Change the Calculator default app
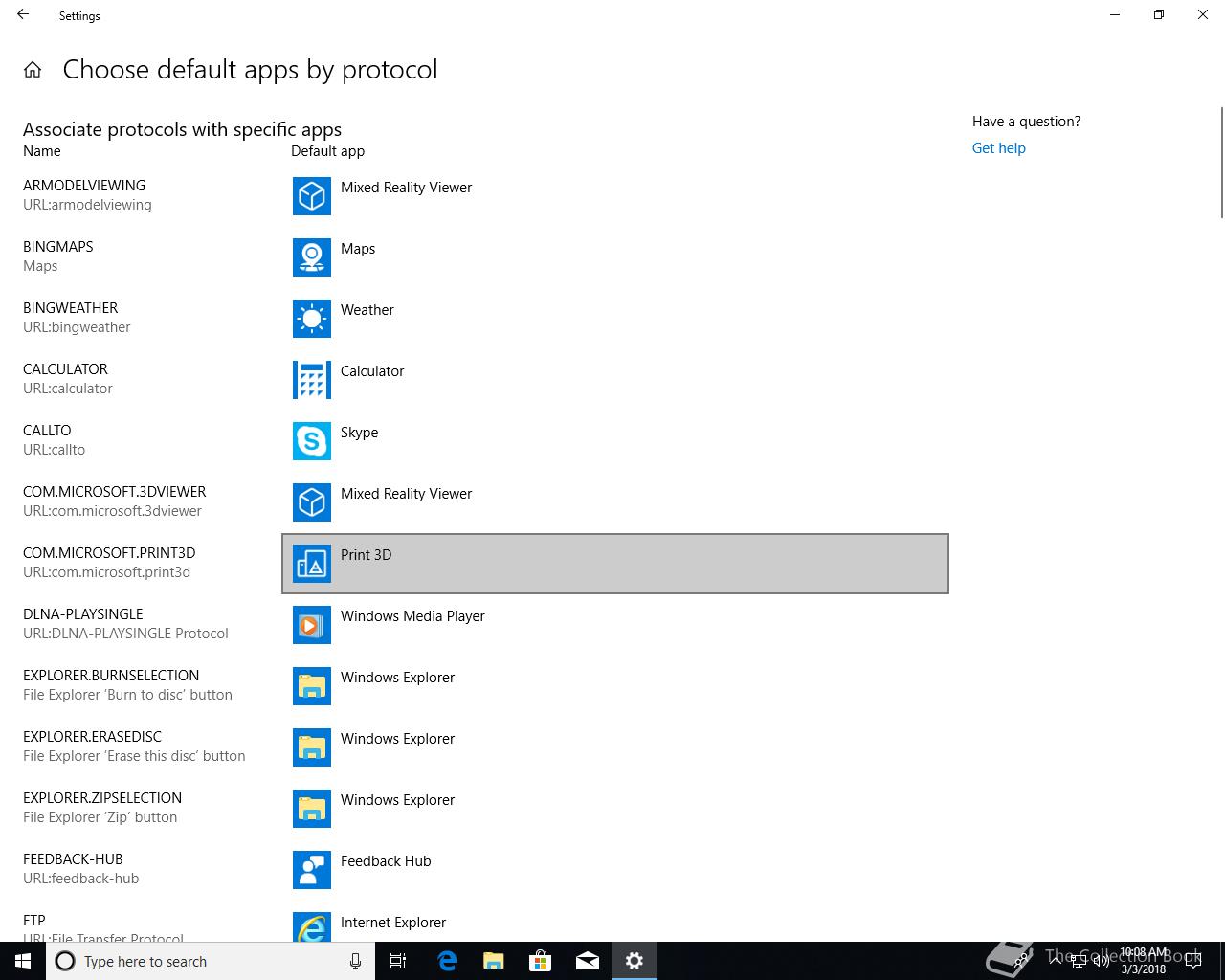Screen dimensions: 1225x980 point(615,380)
